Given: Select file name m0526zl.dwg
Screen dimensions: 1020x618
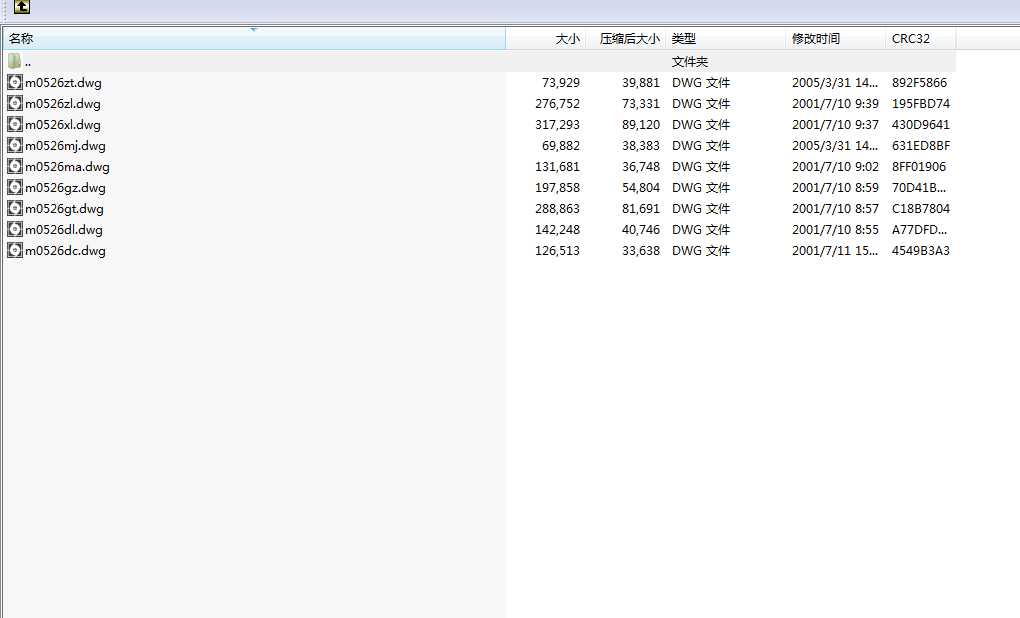Looking at the screenshot, I should coord(62,103).
